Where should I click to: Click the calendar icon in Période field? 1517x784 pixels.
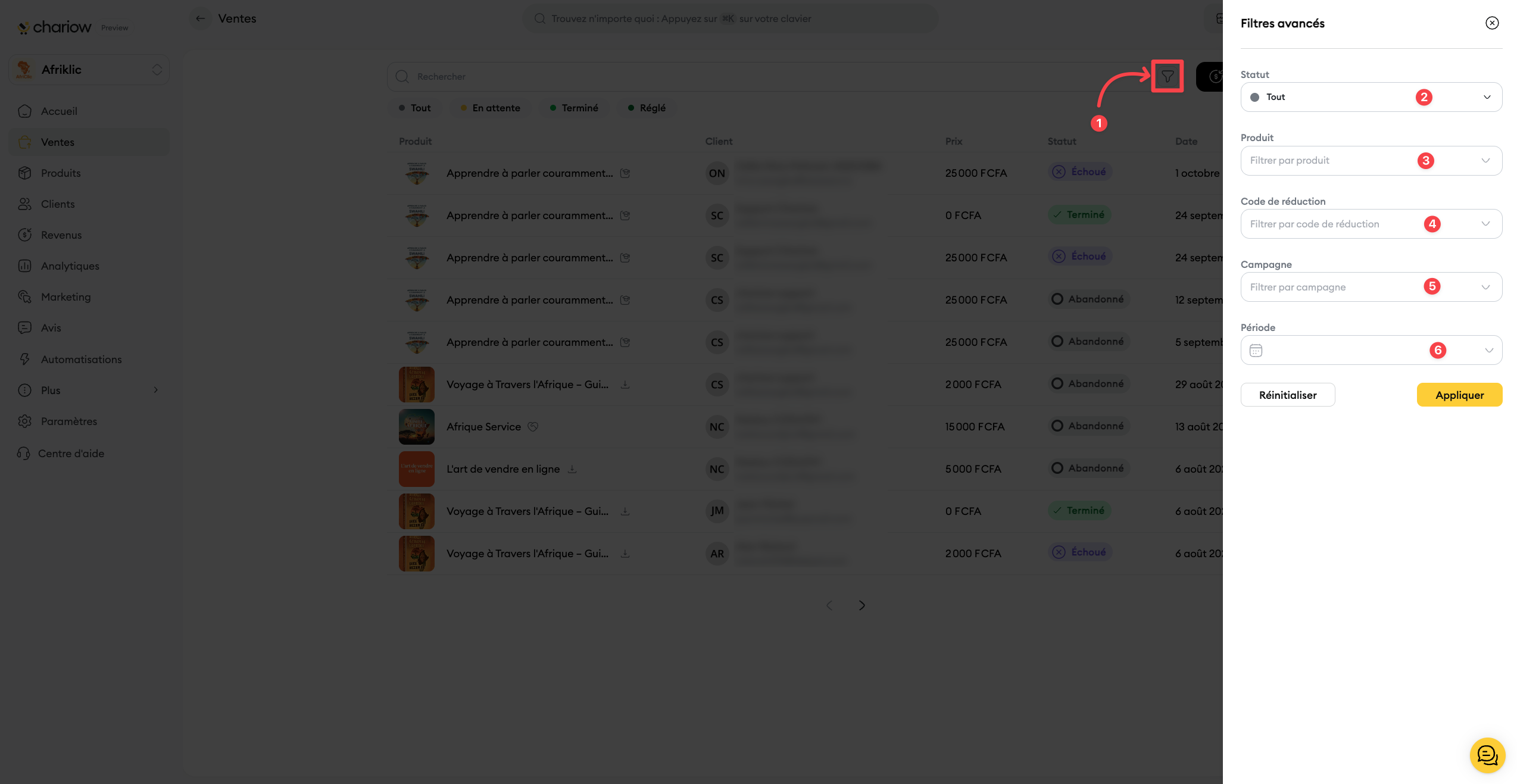pyautogui.click(x=1256, y=350)
